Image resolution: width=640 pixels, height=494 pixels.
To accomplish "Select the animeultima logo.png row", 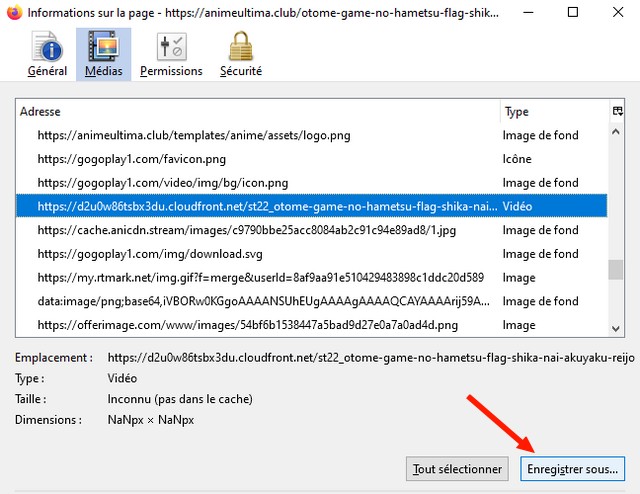I will pyautogui.click(x=311, y=135).
